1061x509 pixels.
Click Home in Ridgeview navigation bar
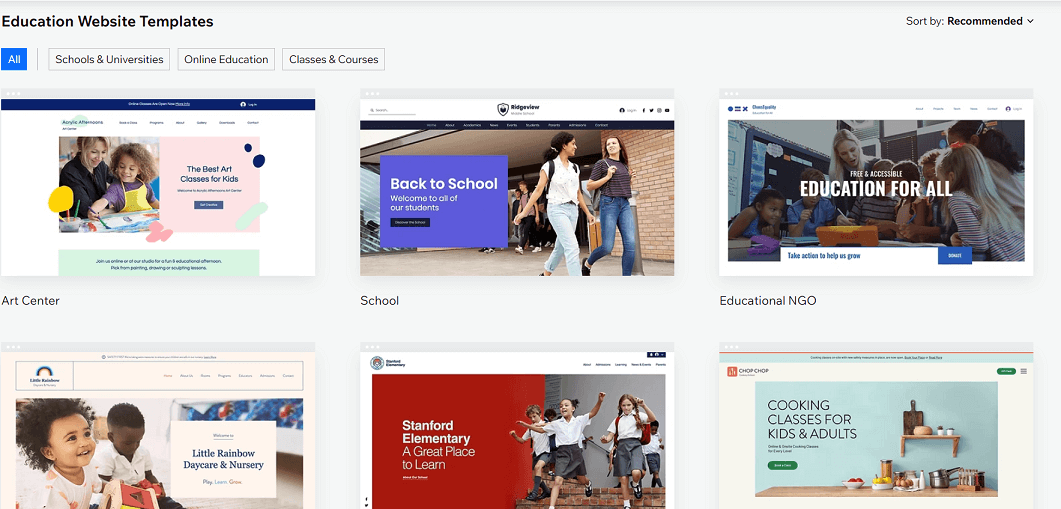pyautogui.click(x=431, y=125)
